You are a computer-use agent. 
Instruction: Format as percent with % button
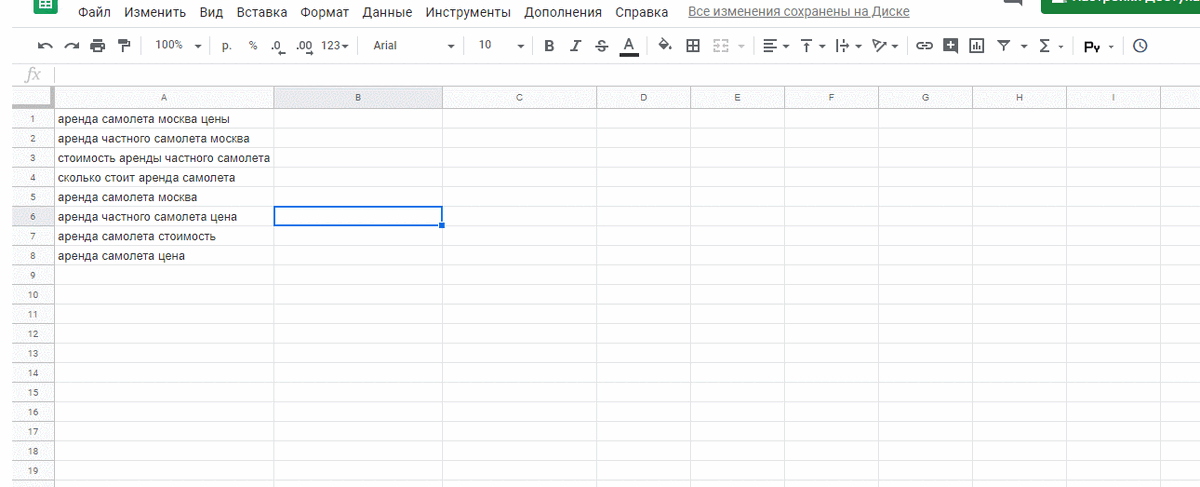[253, 46]
